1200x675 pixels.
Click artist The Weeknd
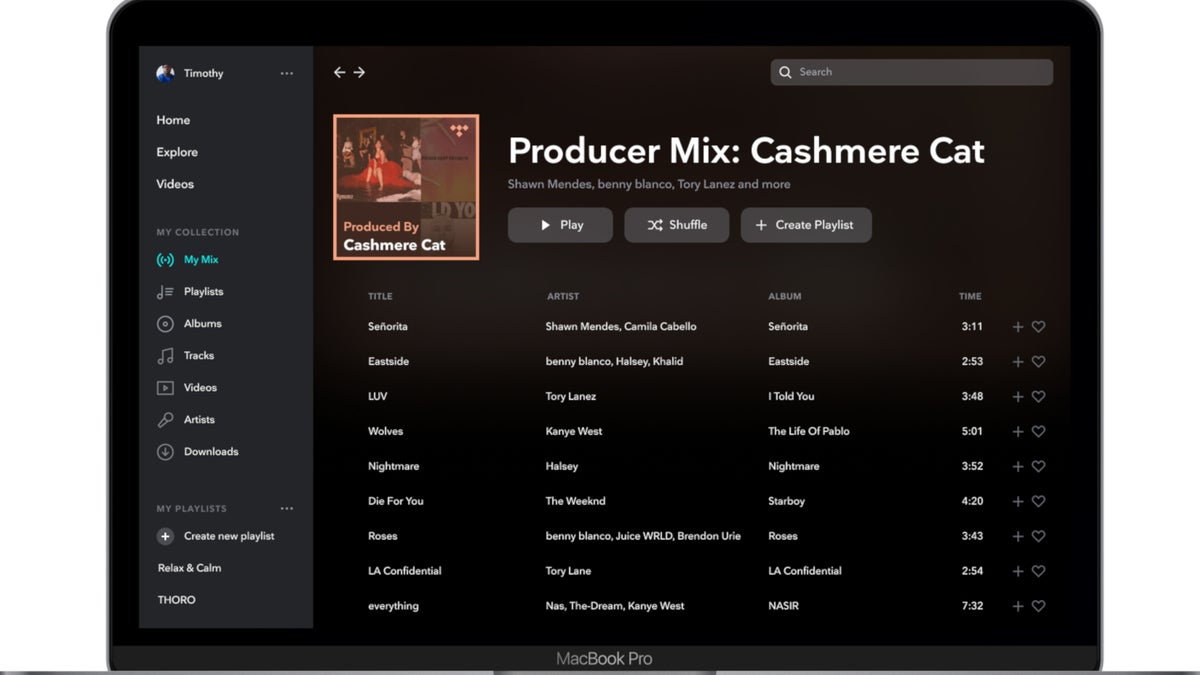[576, 501]
